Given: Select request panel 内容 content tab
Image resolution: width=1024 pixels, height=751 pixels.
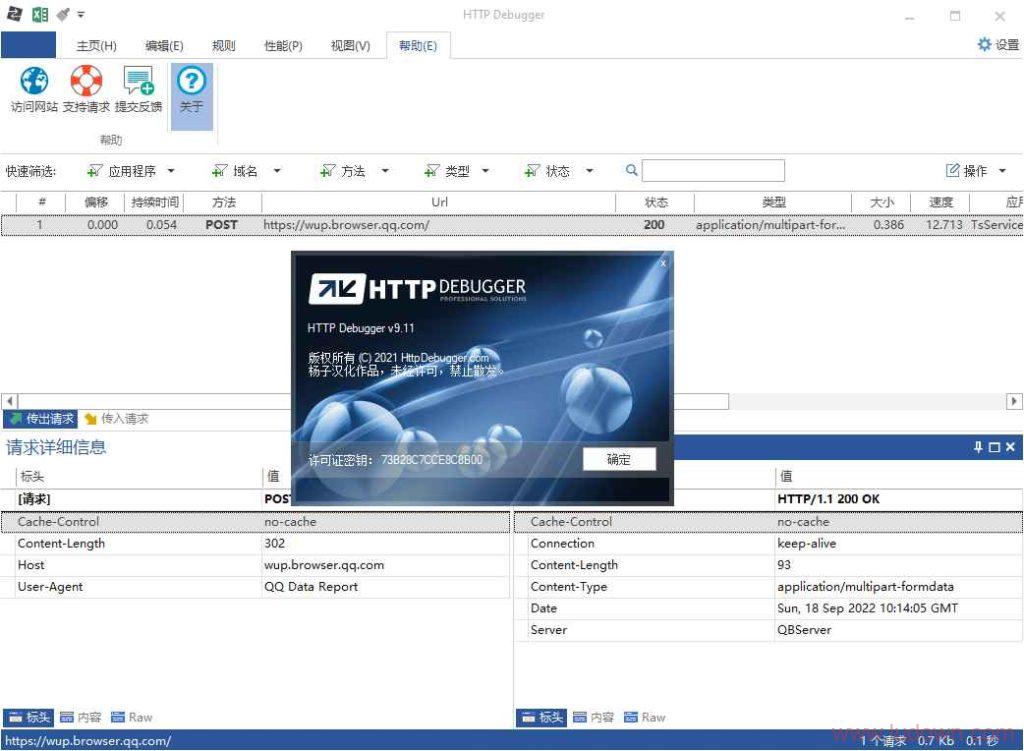Looking at the screenshot, I should (80, 717).
